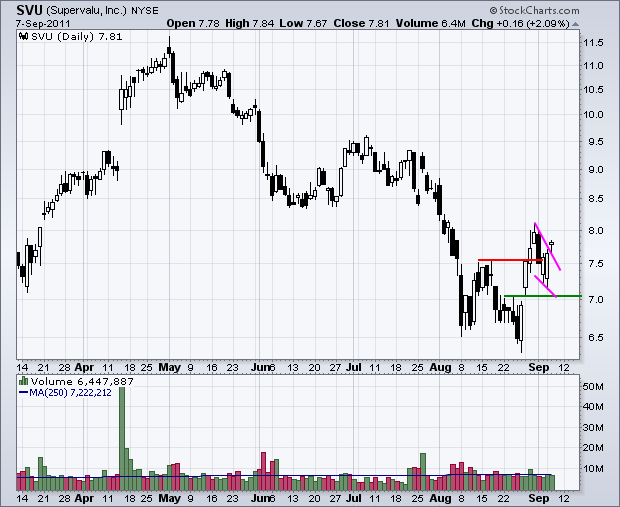Viewport: 620px width, 507px height.
Task: Click the 11.0 price axis label
Action: point(593,66)
